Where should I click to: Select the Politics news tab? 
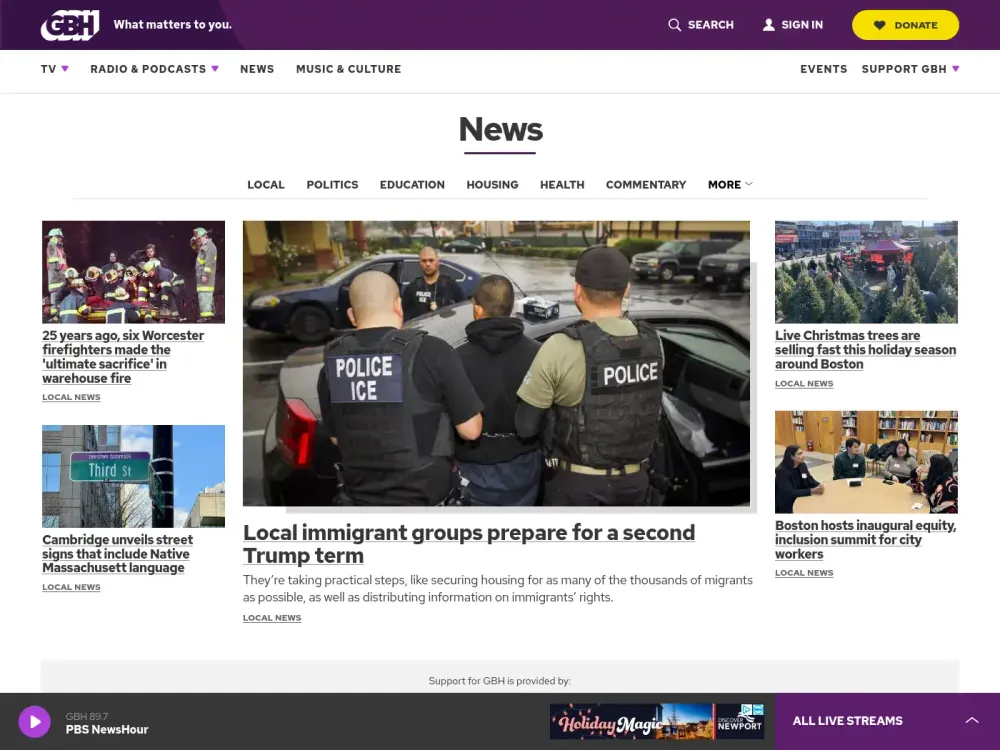point(332,185)
